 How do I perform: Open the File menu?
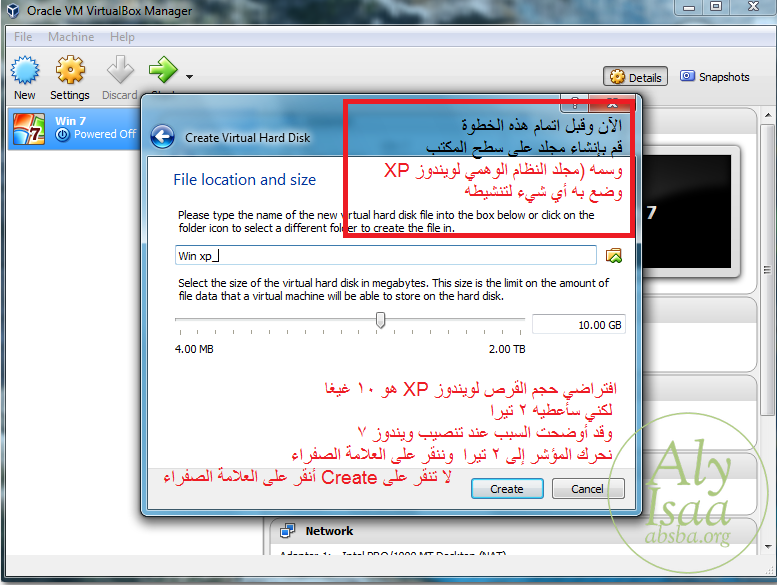pyautogui.click(x=22, y=37)
